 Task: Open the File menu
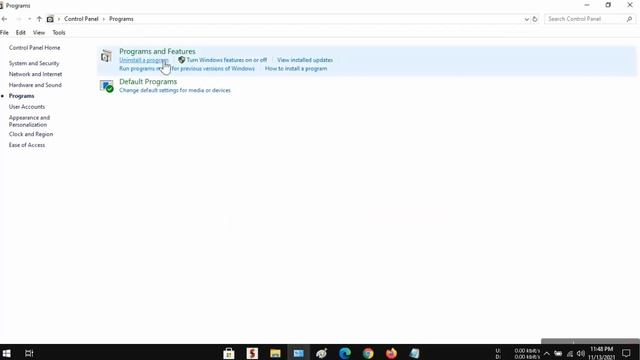point(4,32)
